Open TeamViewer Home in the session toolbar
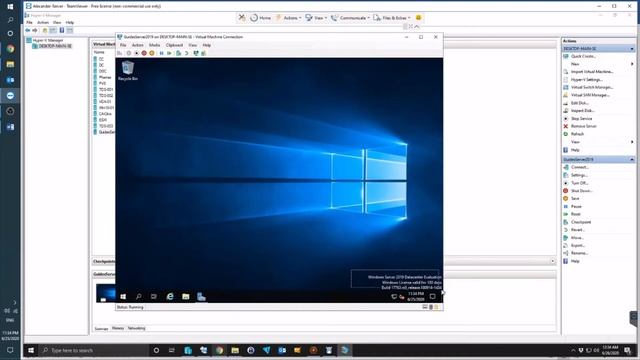This screenshot has width=640, height=360. 260,18
